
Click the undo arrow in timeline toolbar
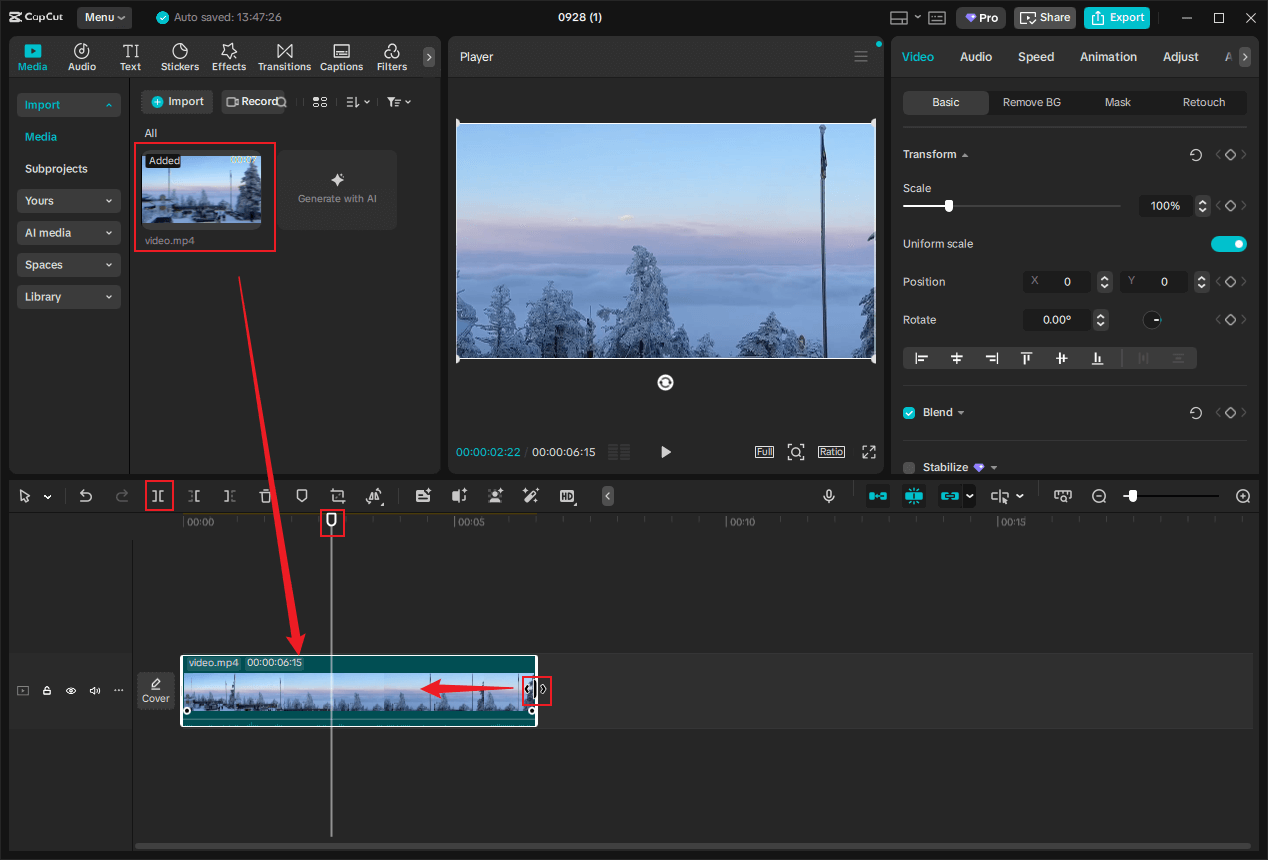click(x=86, y=496)
